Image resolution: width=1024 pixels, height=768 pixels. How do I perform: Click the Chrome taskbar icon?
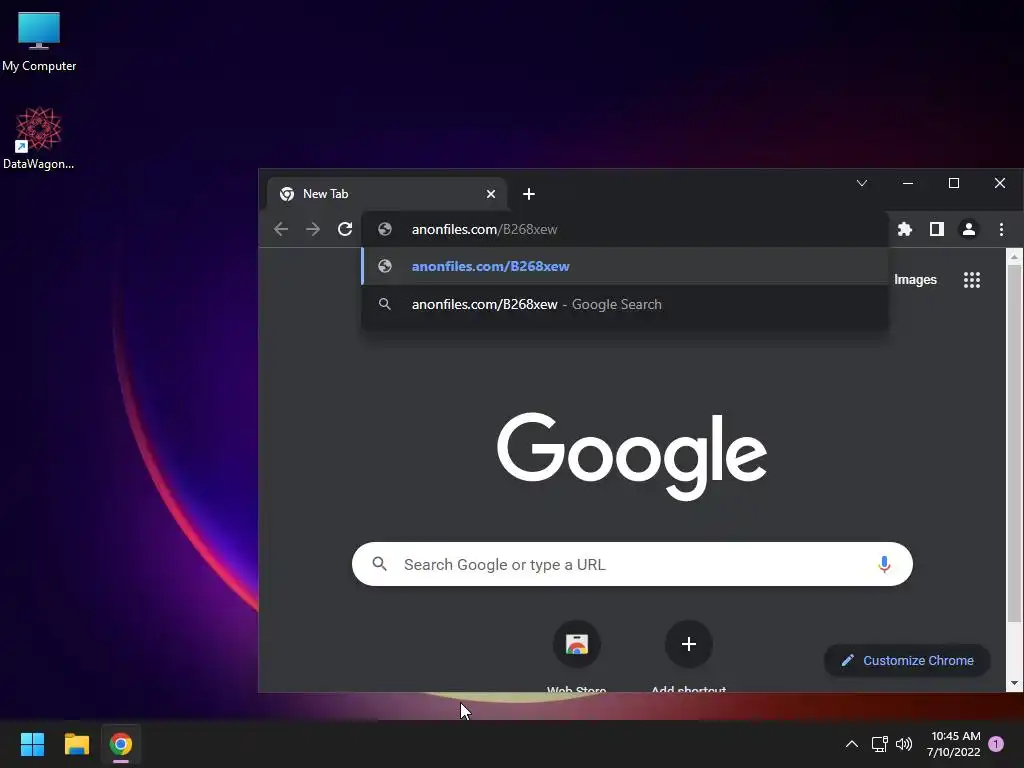[121, 744]
